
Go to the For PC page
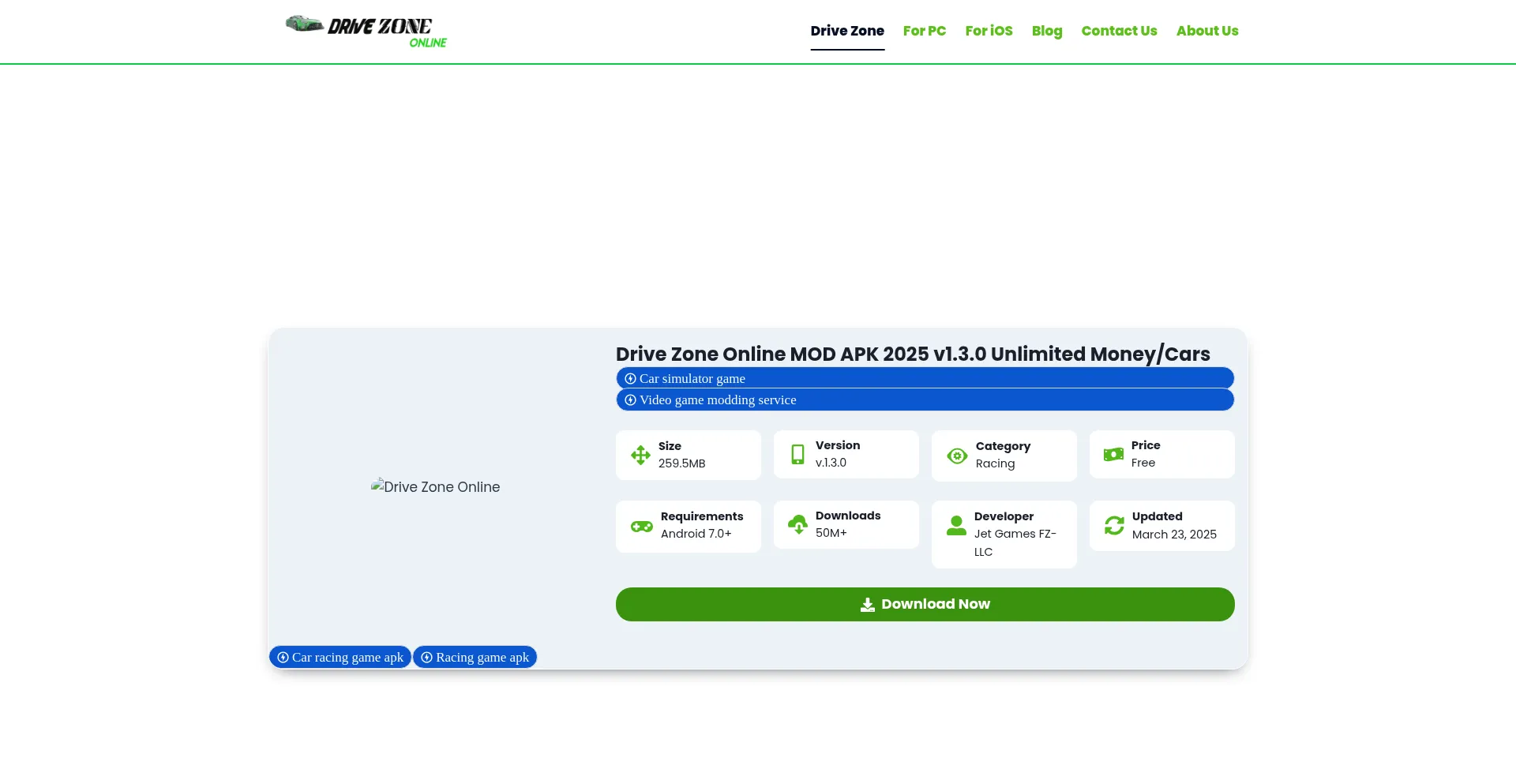click(924, 31)
